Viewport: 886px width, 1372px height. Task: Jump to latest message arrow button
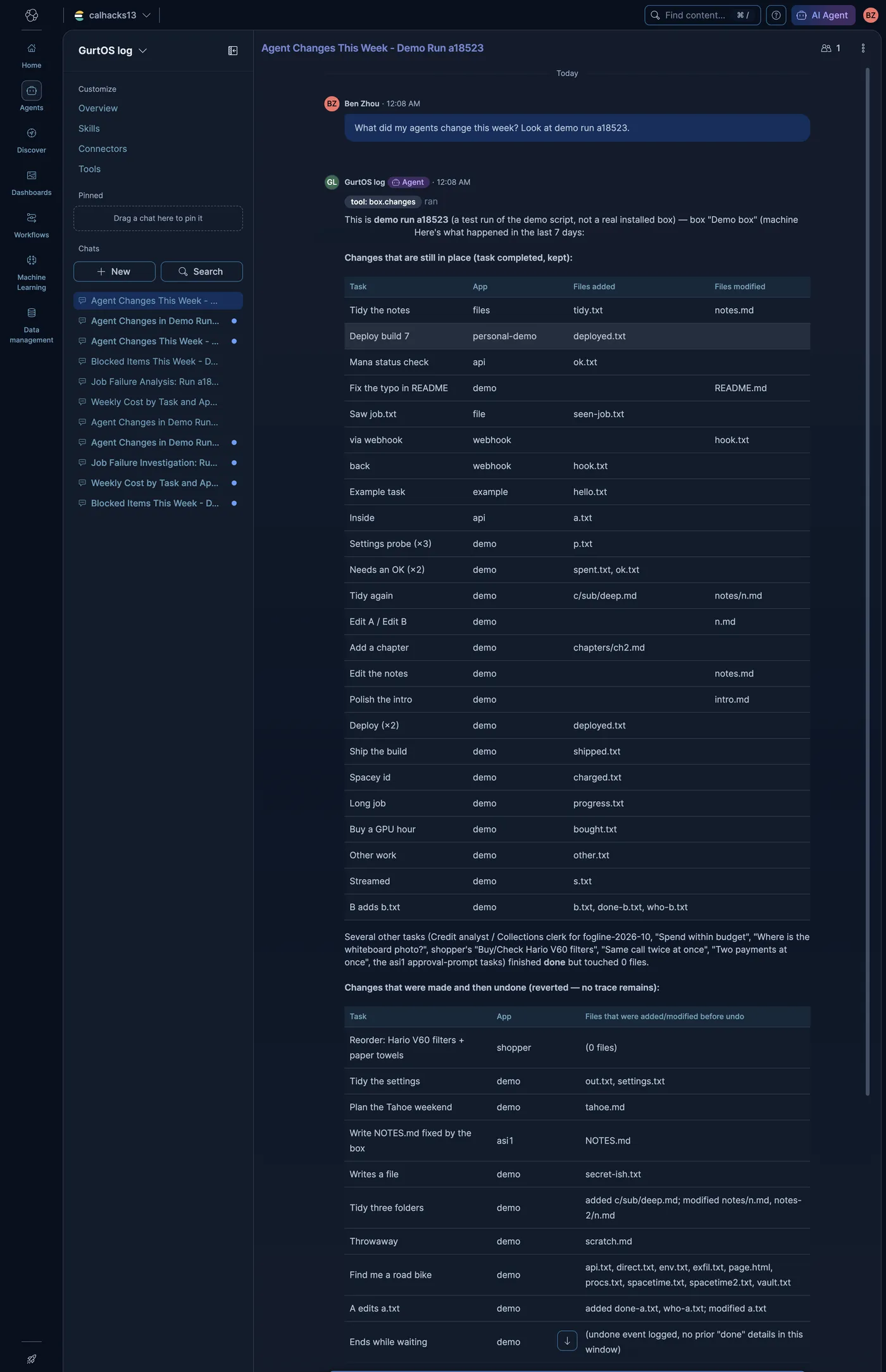pos(567,1340)
